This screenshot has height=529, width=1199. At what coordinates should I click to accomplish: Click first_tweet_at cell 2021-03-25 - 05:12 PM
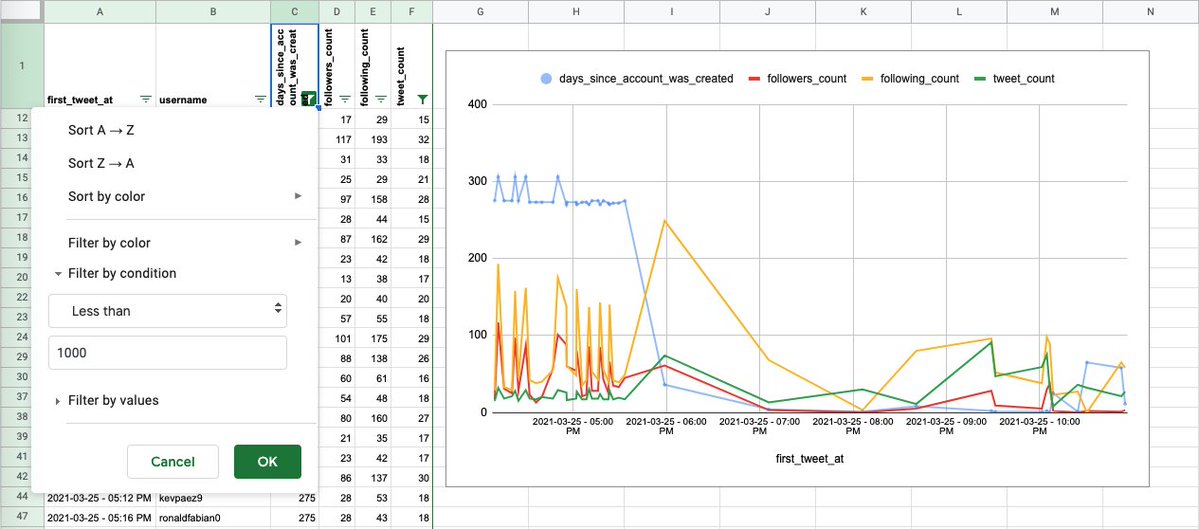point(99,498)
